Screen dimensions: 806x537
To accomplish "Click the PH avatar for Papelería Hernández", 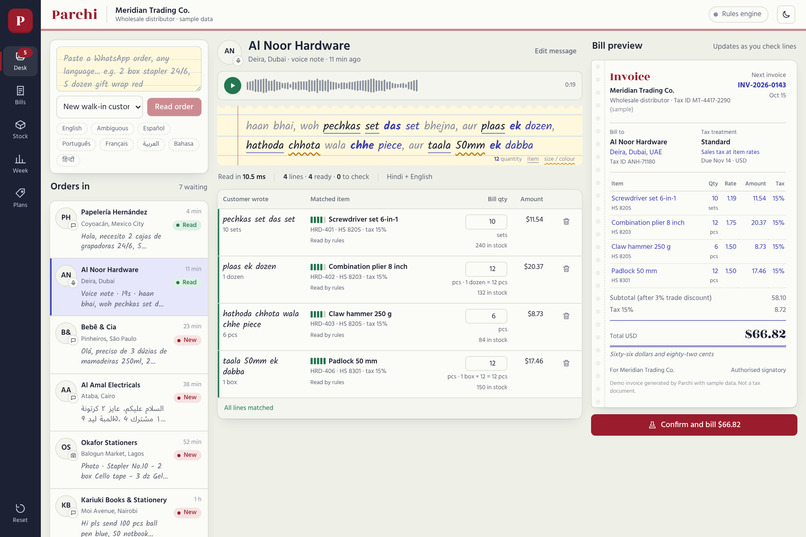I will click(x=66, y=217).
